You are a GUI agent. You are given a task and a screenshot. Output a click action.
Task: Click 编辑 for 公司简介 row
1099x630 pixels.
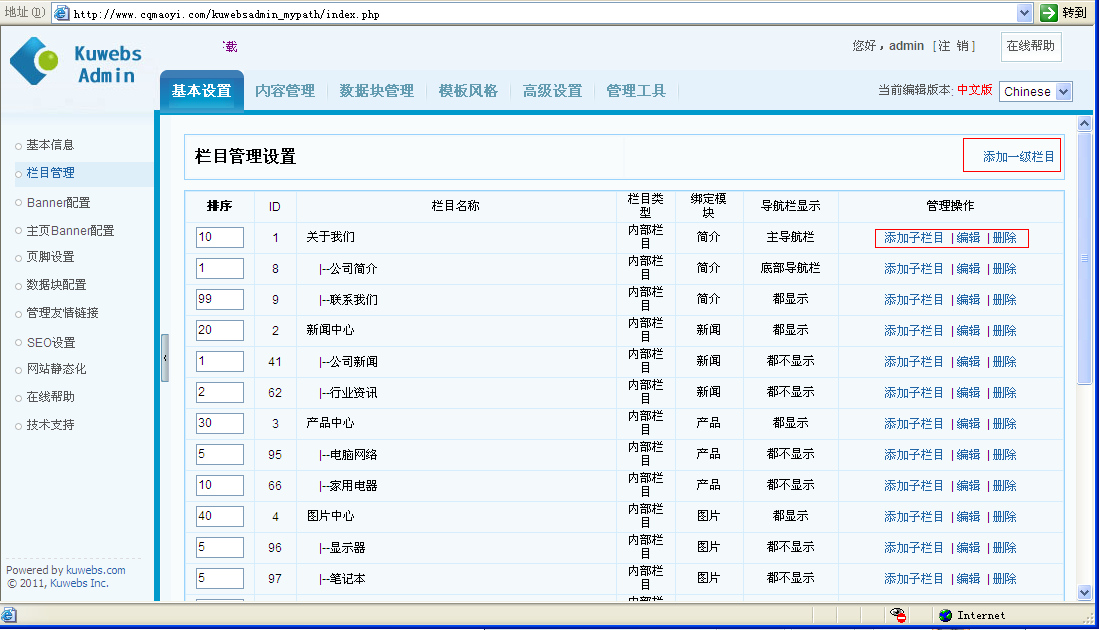point(969,269)
